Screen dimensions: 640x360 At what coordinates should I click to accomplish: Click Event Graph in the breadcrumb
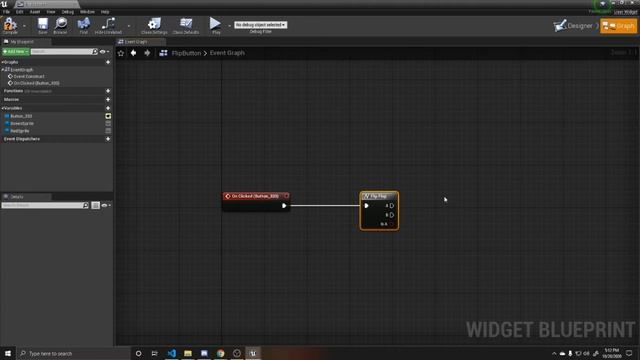pyautogui.click(x=227, y=53)
